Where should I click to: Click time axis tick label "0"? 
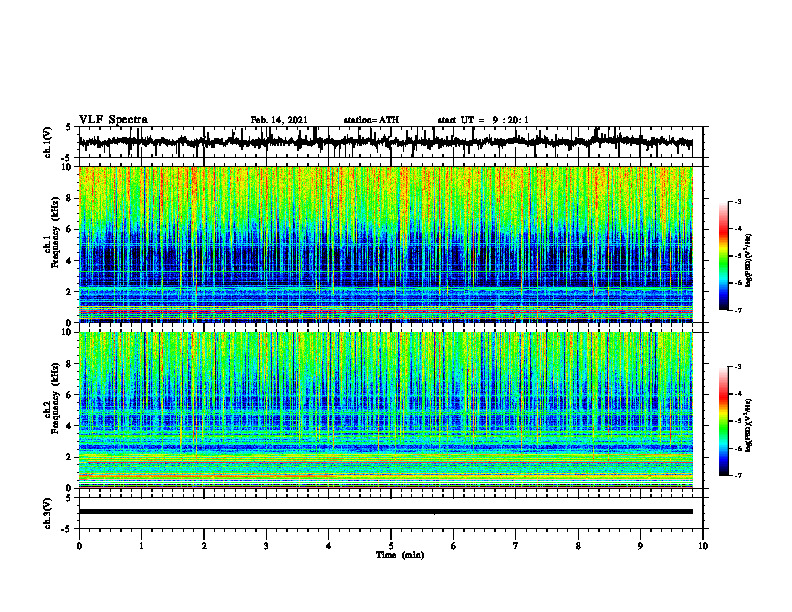click(79, 546)
